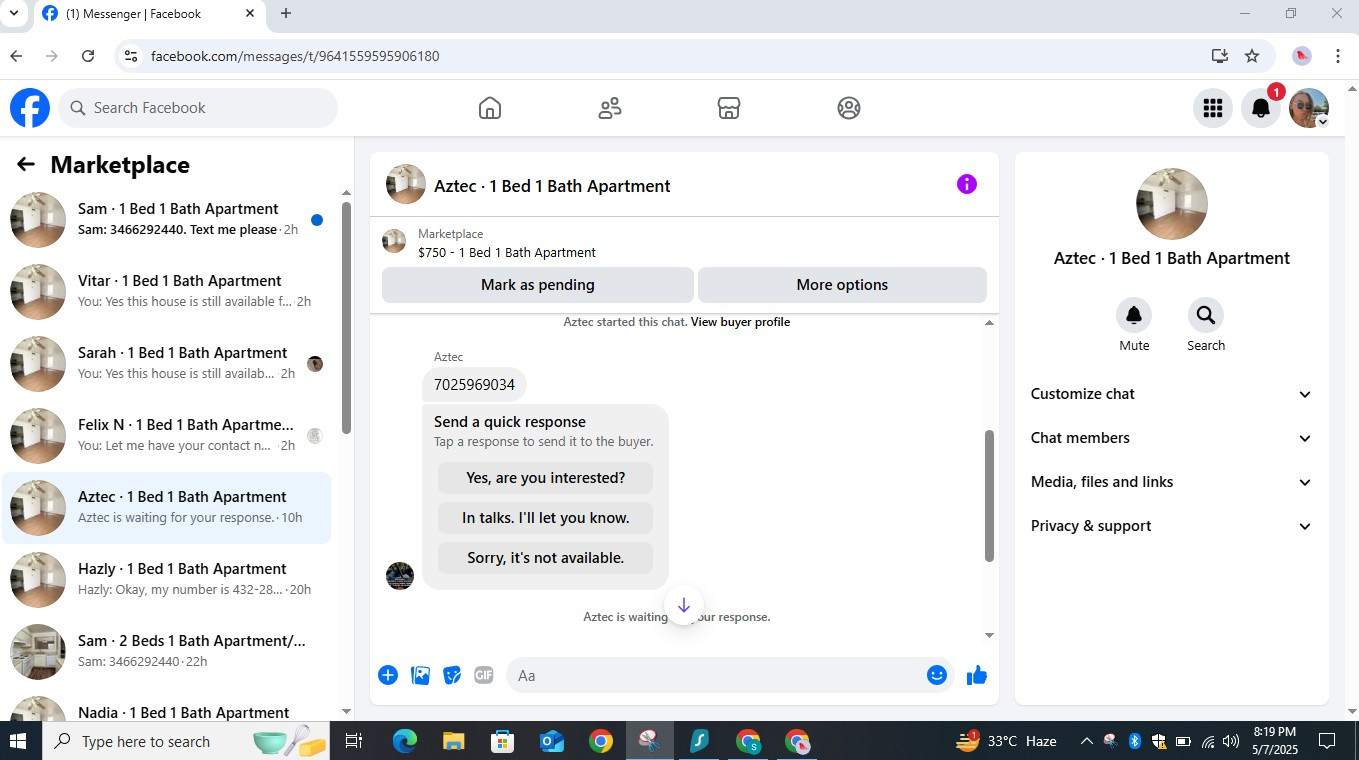Expand Chat members section
The height and width of the screenshot is (760, 1359).
1171,438
